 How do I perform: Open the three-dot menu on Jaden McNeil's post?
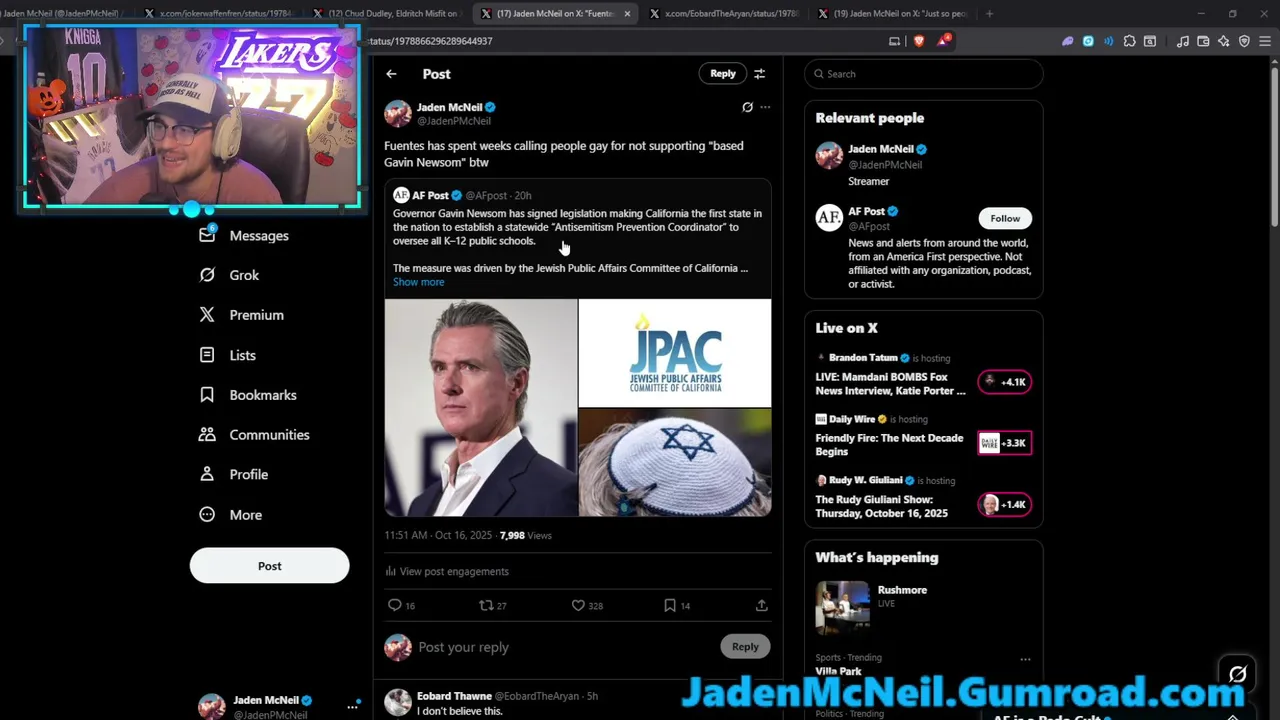click(x=765, y=107)
